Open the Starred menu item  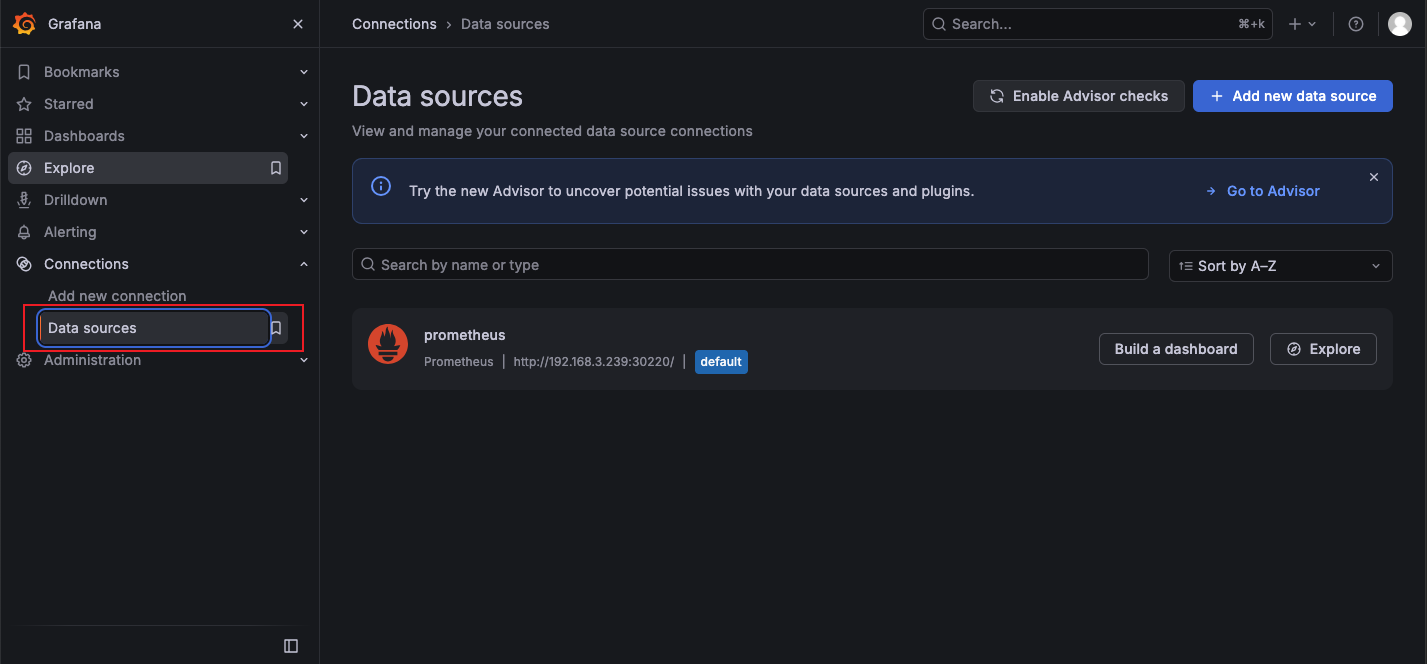point(69,104)
